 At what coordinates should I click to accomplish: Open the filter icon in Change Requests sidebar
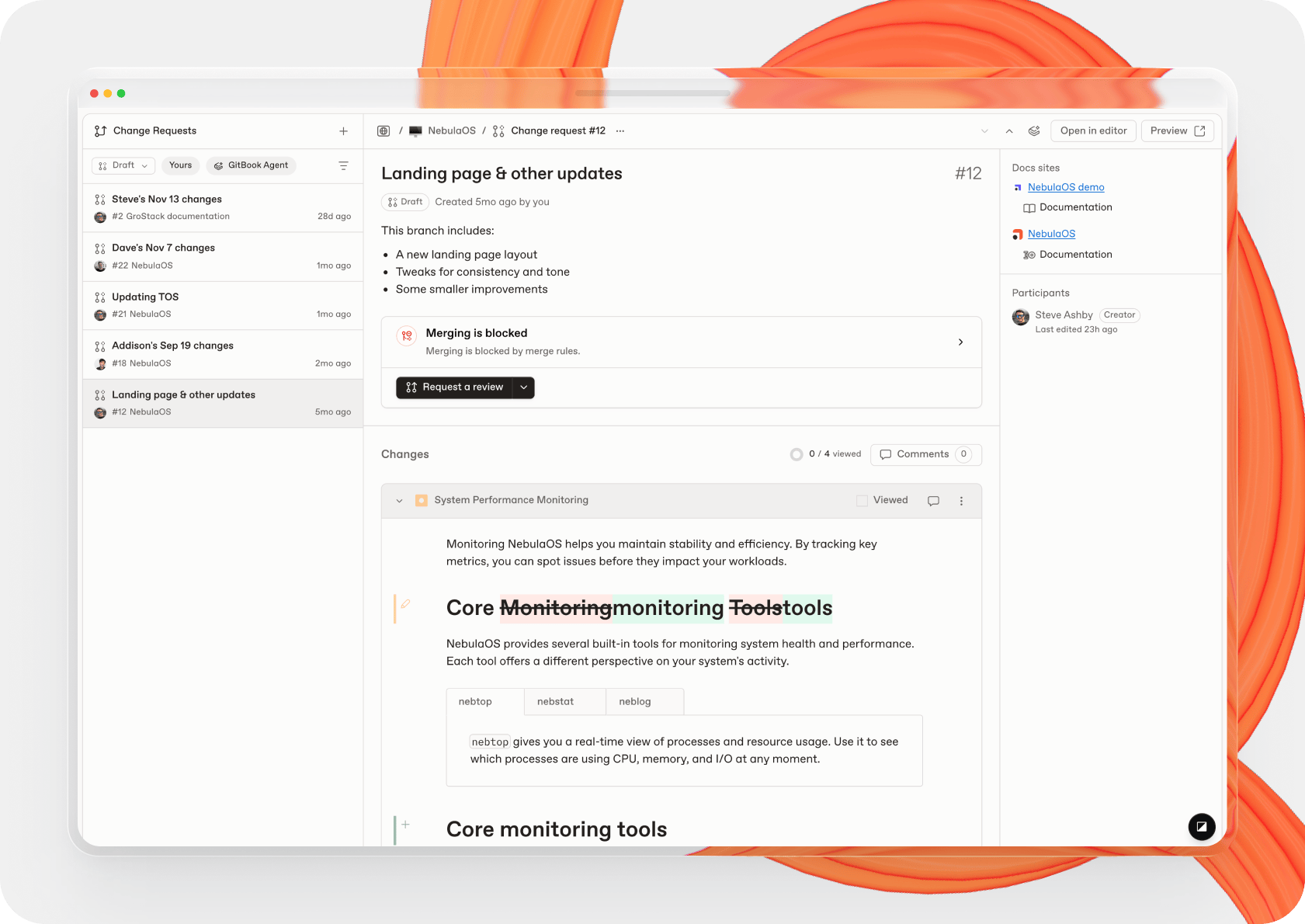tap(343, 165)
